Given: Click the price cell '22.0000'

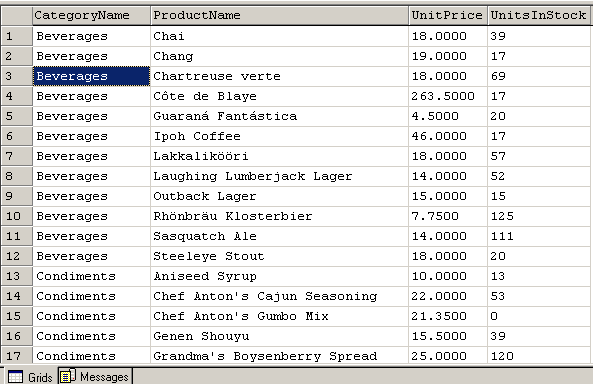Looking at the screenshot, I should (448, 296).
